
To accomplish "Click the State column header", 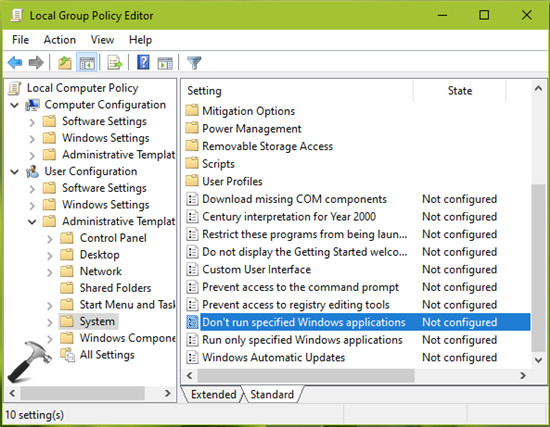I will (x=460, y=91).
